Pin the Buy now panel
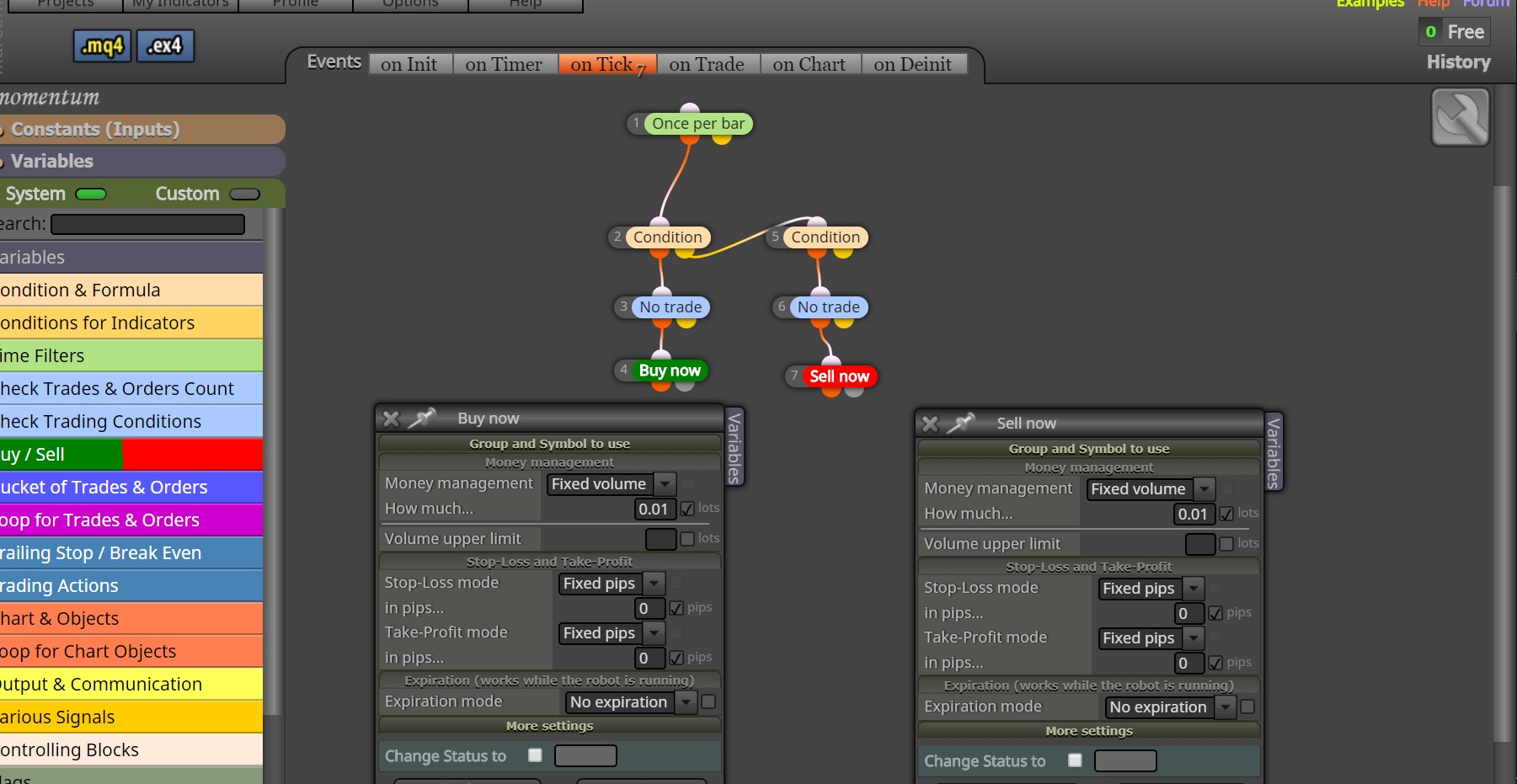The height and width of the screenshot is (784, 1517). pyautogui.click(x=421, y=418)
